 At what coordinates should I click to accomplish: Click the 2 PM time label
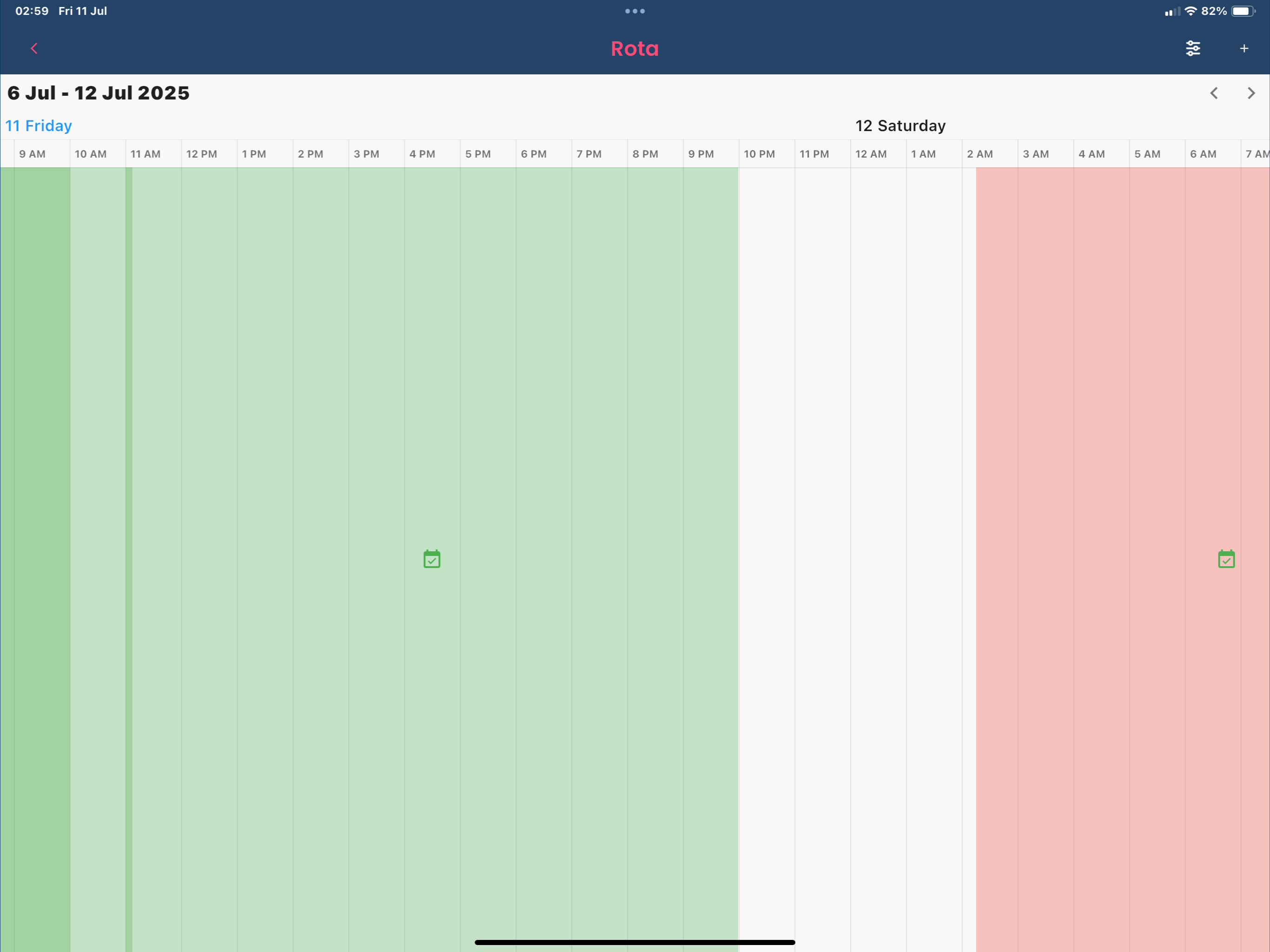coord(311,154)
